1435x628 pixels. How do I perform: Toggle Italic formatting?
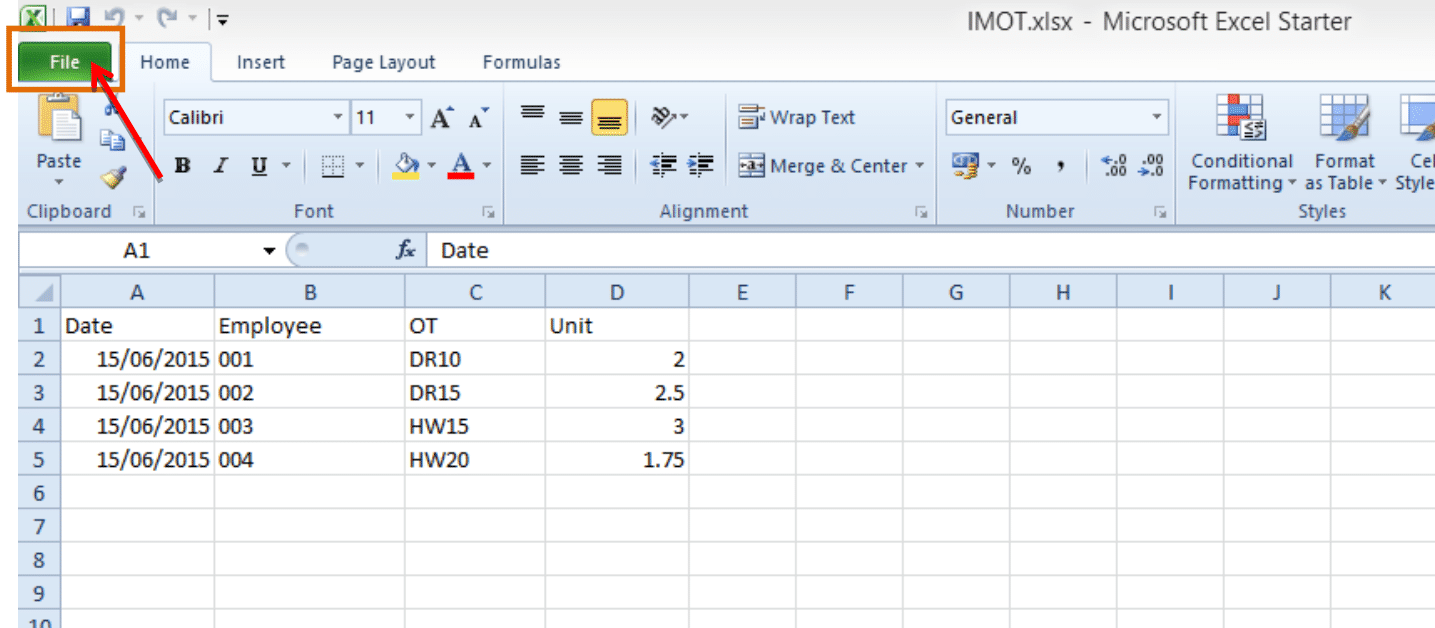pyautogui.click(x=221, y=166)
